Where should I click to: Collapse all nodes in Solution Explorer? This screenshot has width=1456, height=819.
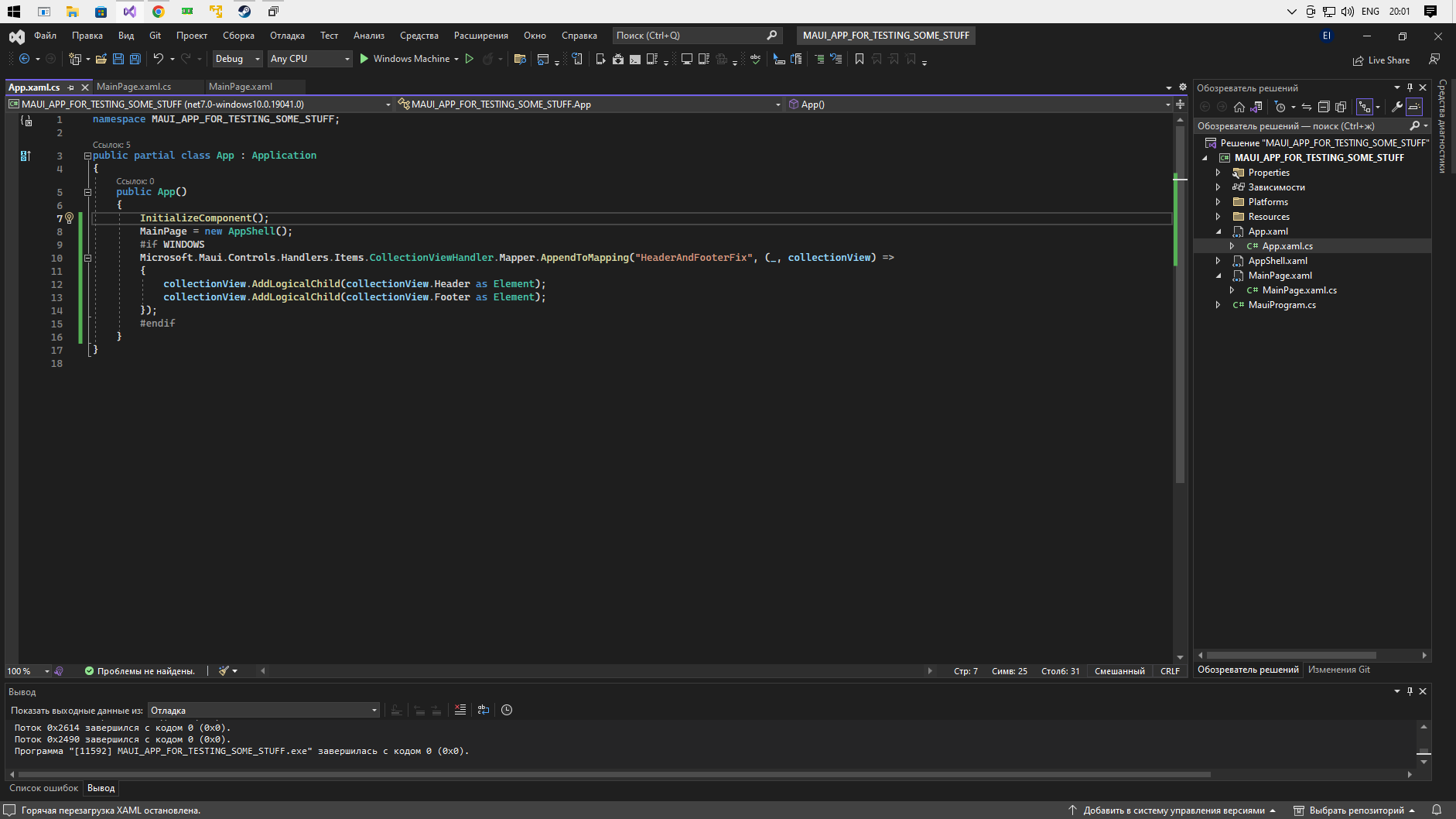pyautogui.click(x=1324, y=107)
